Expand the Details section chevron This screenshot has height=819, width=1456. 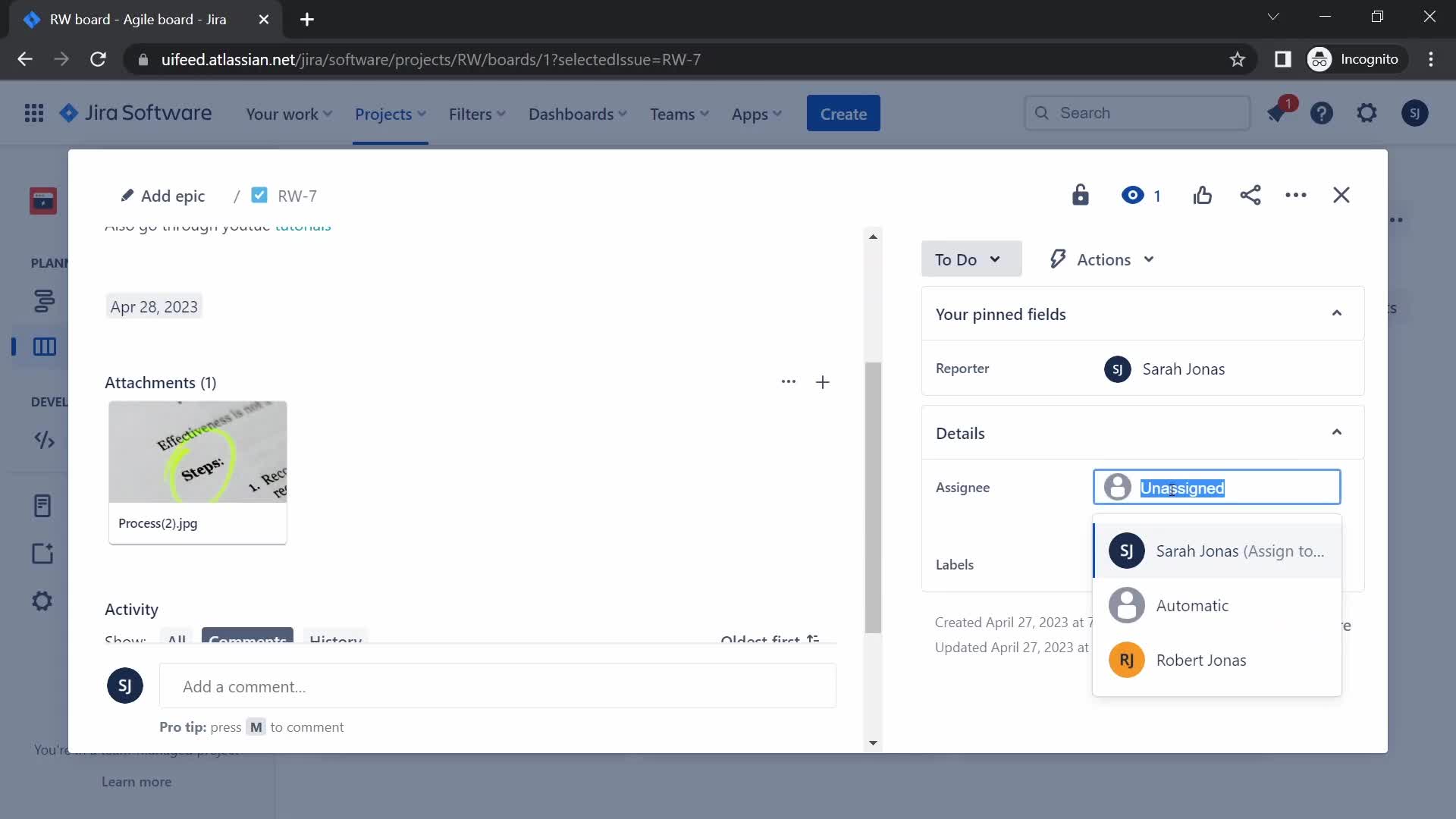click(x=1337, y=432)
